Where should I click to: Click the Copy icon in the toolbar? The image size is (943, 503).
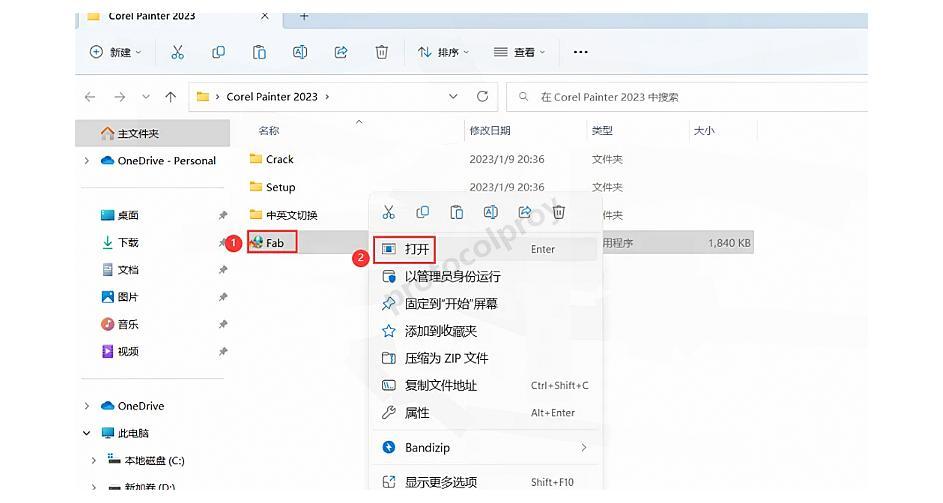click(x=218, y=52)
